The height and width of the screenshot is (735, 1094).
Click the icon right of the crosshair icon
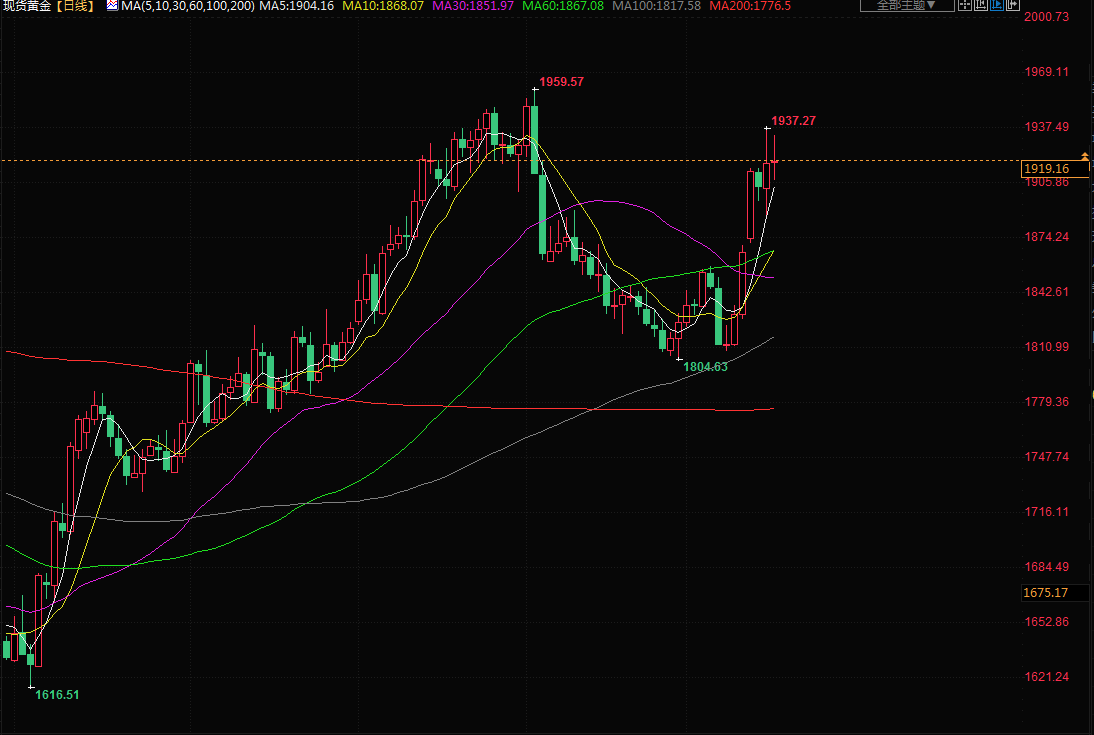tap(981, 5)
